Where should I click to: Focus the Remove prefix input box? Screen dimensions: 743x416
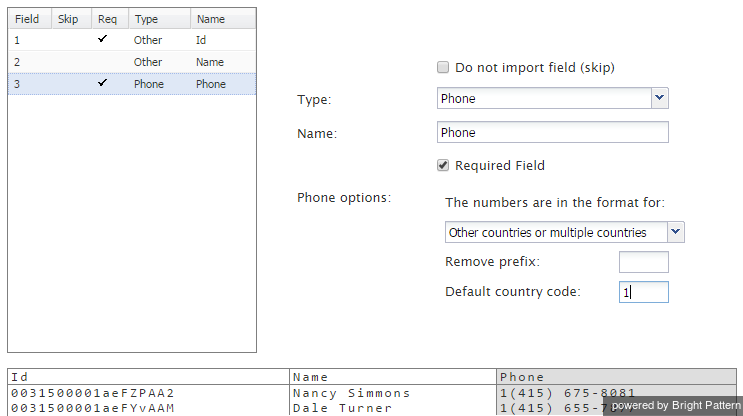(x=643, y=262)
